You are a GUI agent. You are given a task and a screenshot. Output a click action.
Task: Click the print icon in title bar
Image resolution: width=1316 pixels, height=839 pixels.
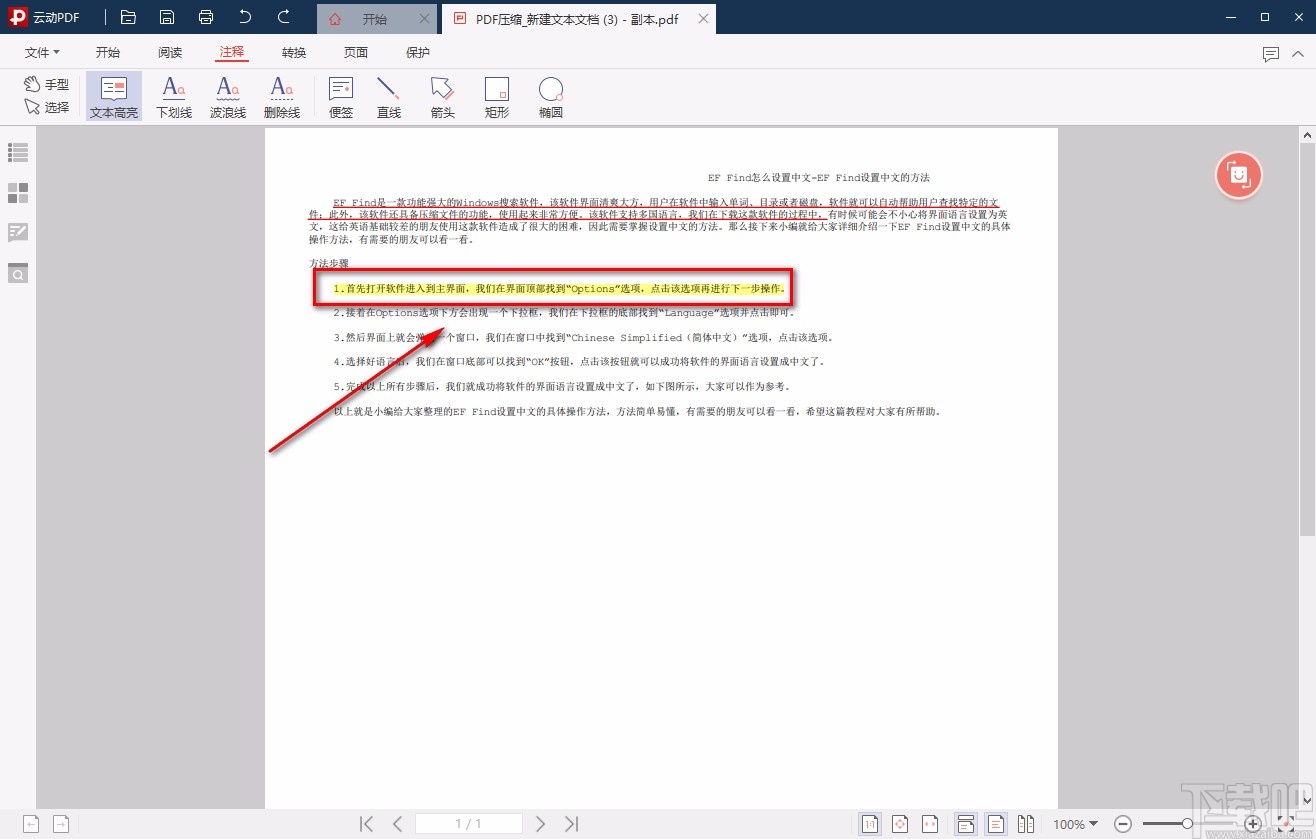click(x=206, y=17)
